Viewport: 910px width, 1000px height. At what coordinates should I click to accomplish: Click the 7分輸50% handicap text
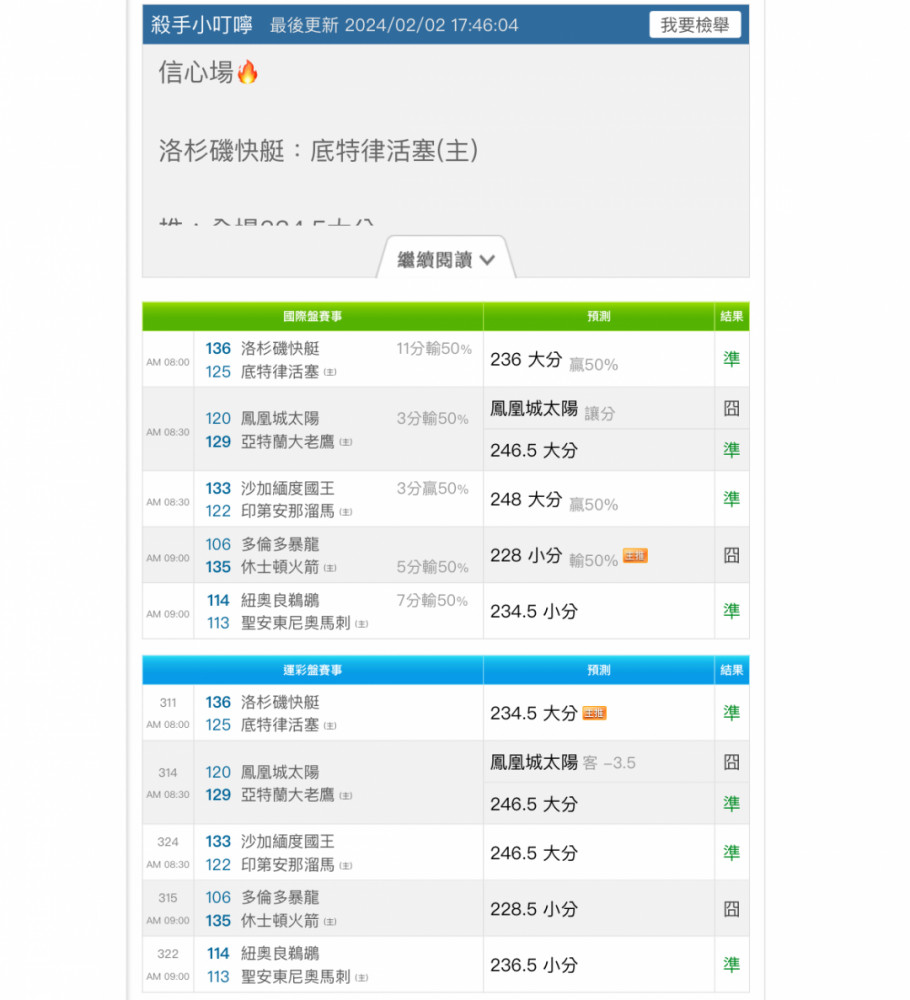[432, 601]
